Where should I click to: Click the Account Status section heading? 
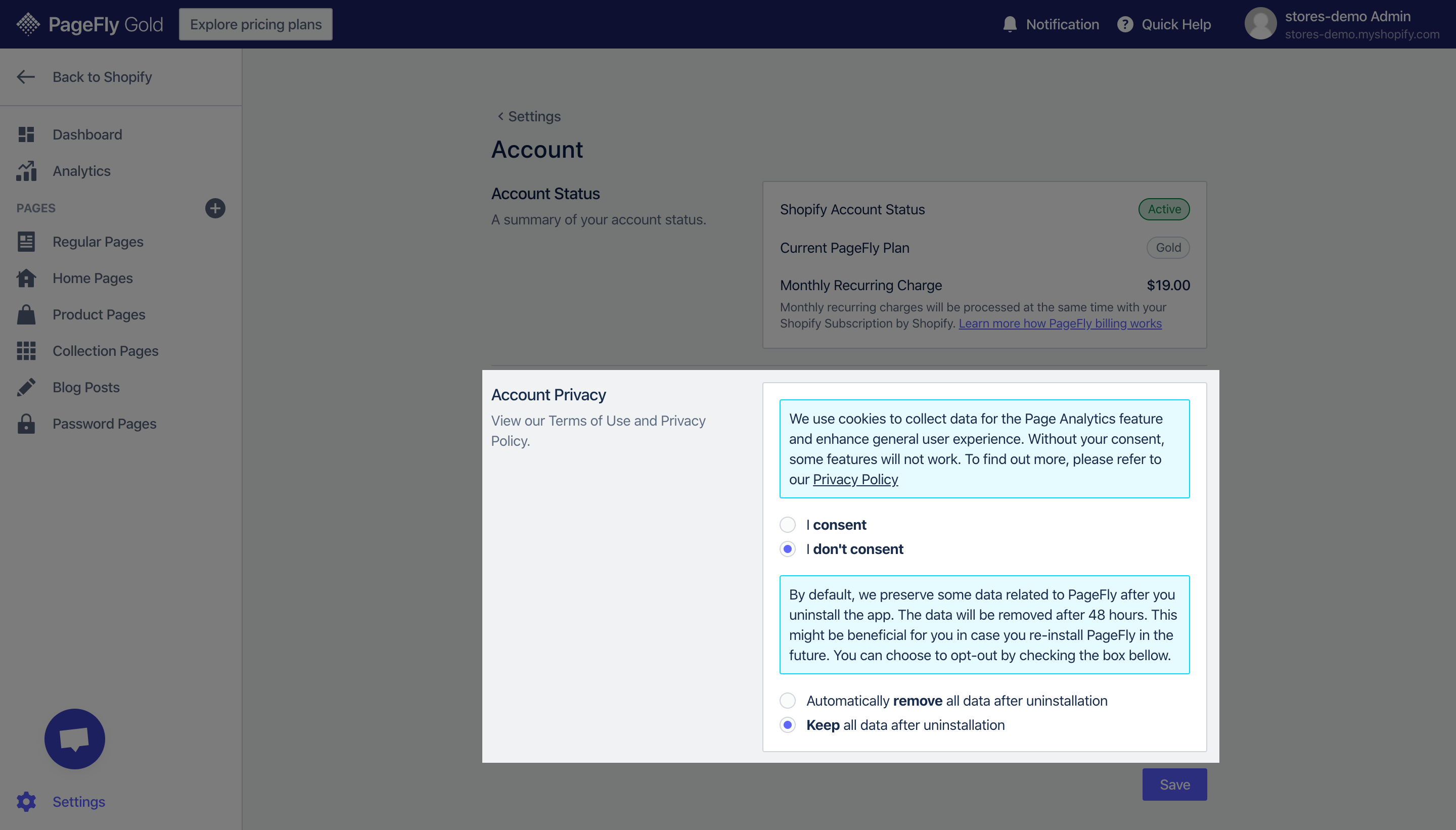tap(545, 194)
